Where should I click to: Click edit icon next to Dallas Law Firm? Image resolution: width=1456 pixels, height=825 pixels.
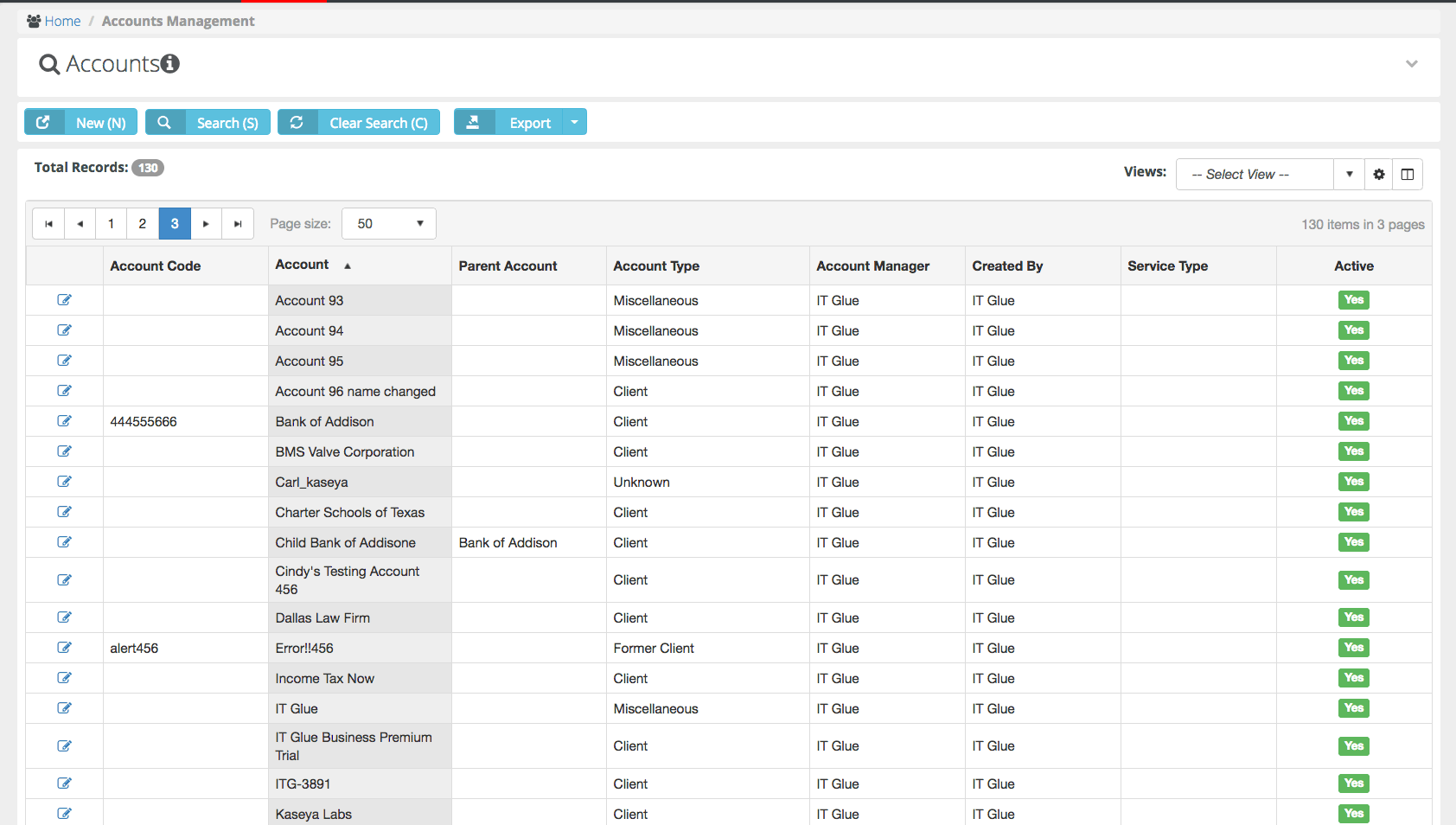click(64, 617)
